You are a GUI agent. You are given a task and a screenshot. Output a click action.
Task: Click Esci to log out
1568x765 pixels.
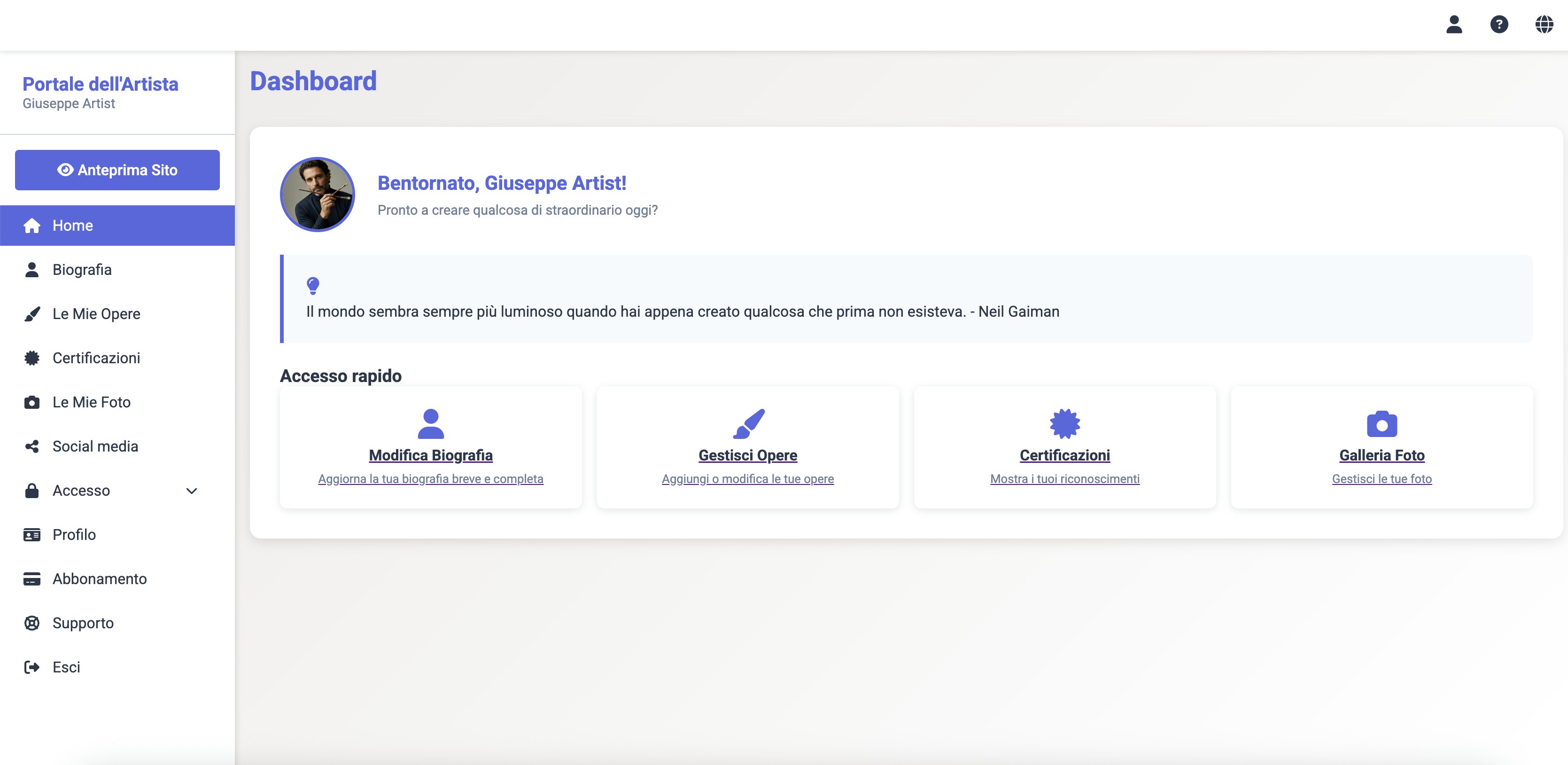click(x=117, y=667)
